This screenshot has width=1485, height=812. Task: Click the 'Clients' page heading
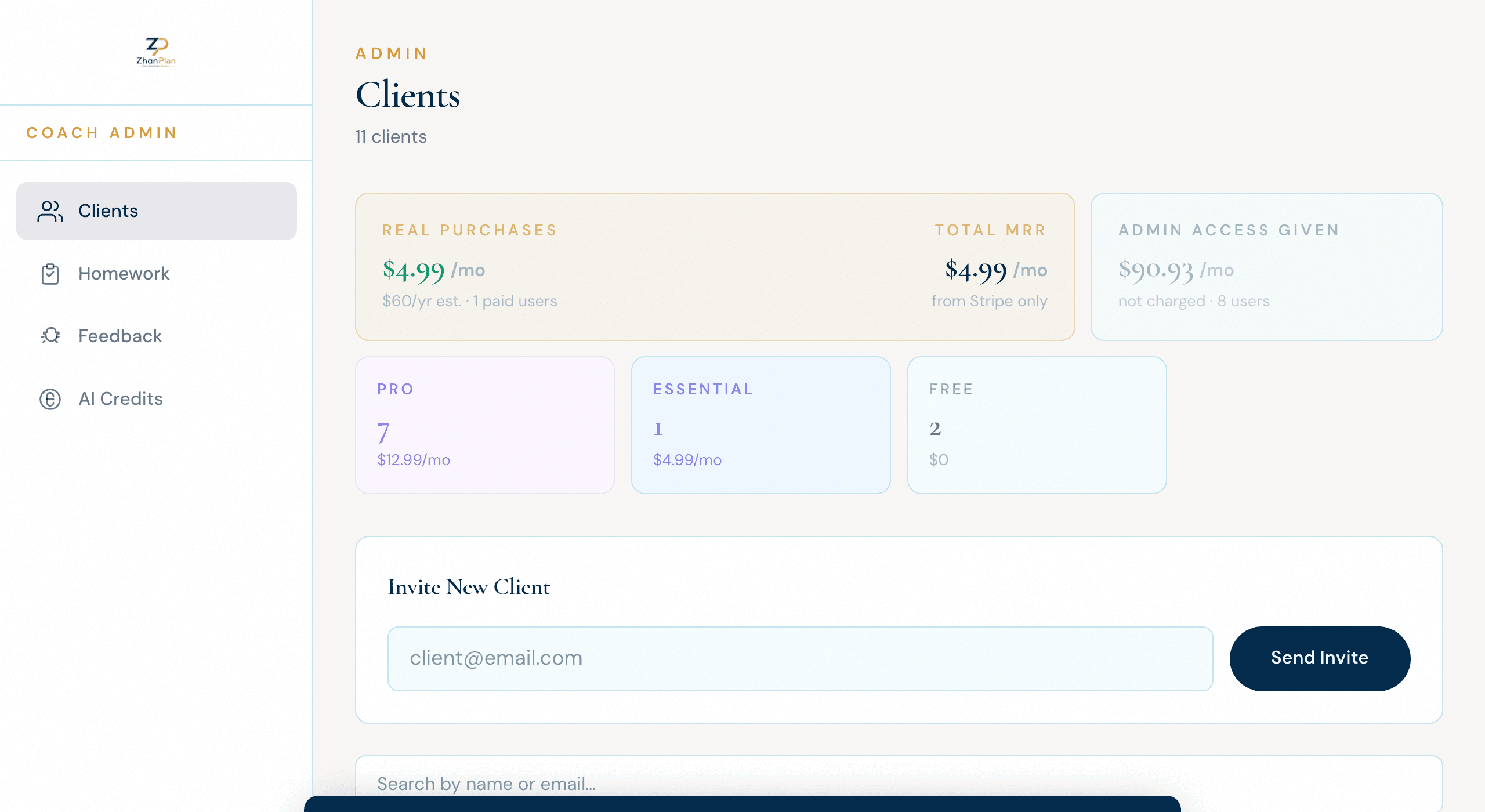408,95
